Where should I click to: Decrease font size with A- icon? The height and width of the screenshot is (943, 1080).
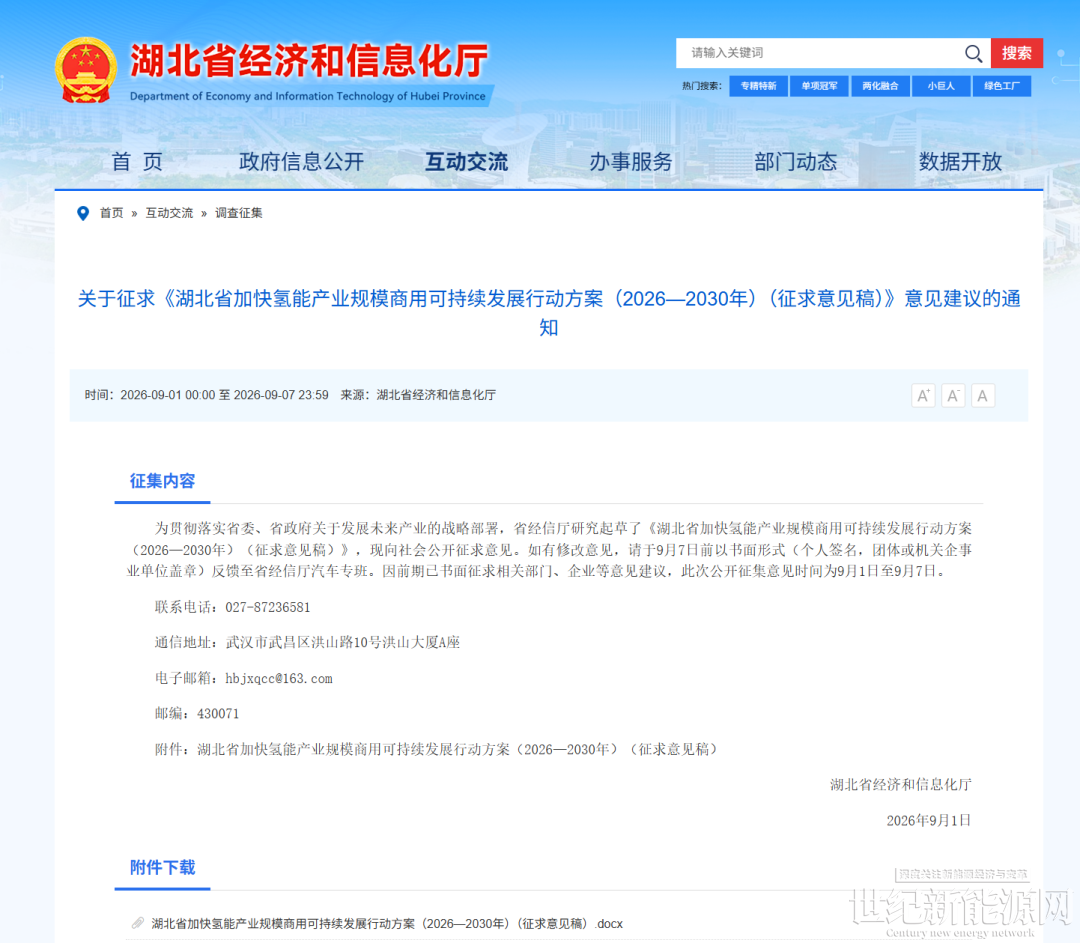(x=953, y=395)
